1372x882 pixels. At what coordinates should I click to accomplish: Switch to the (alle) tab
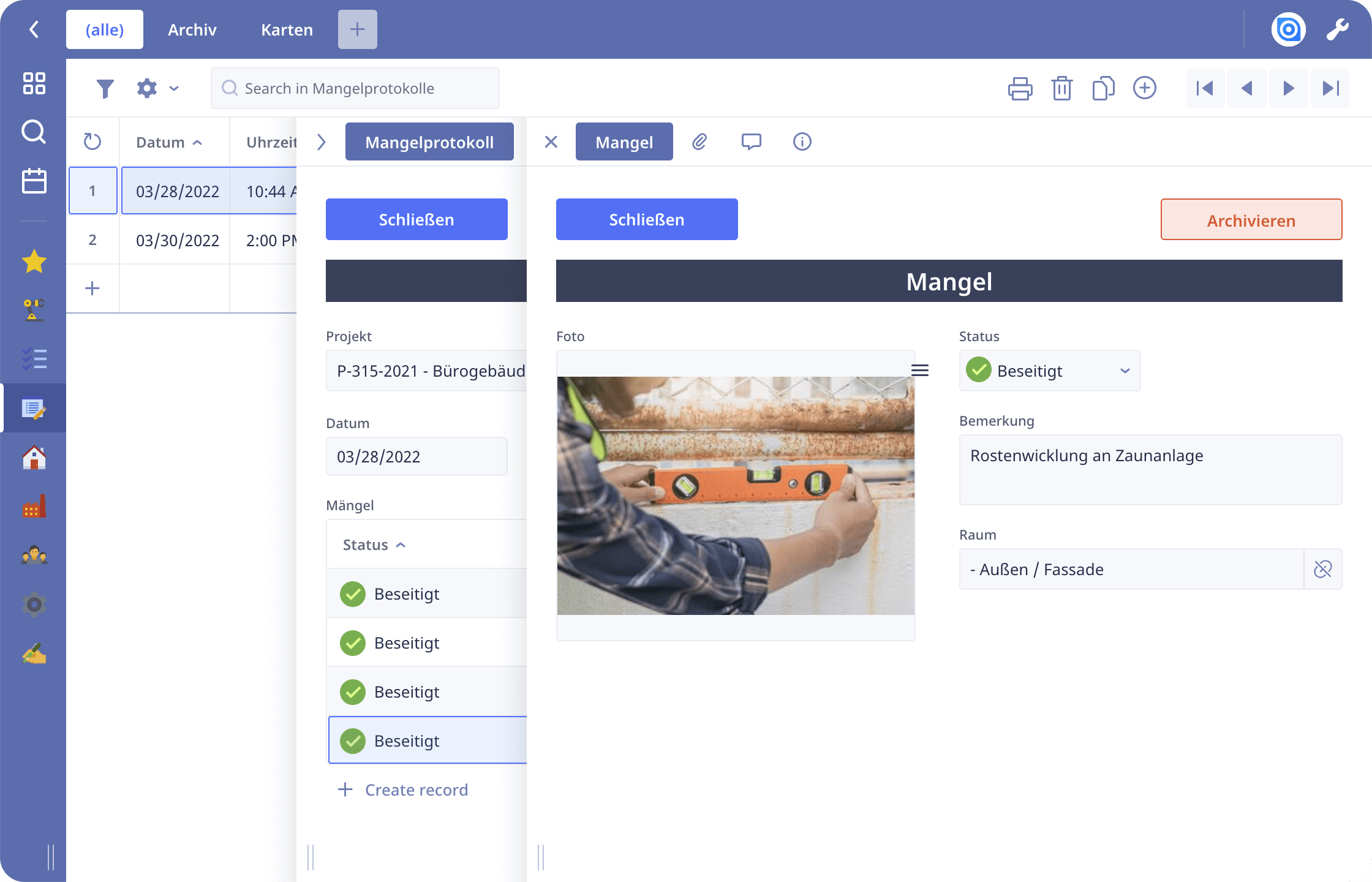click(105, 29)
